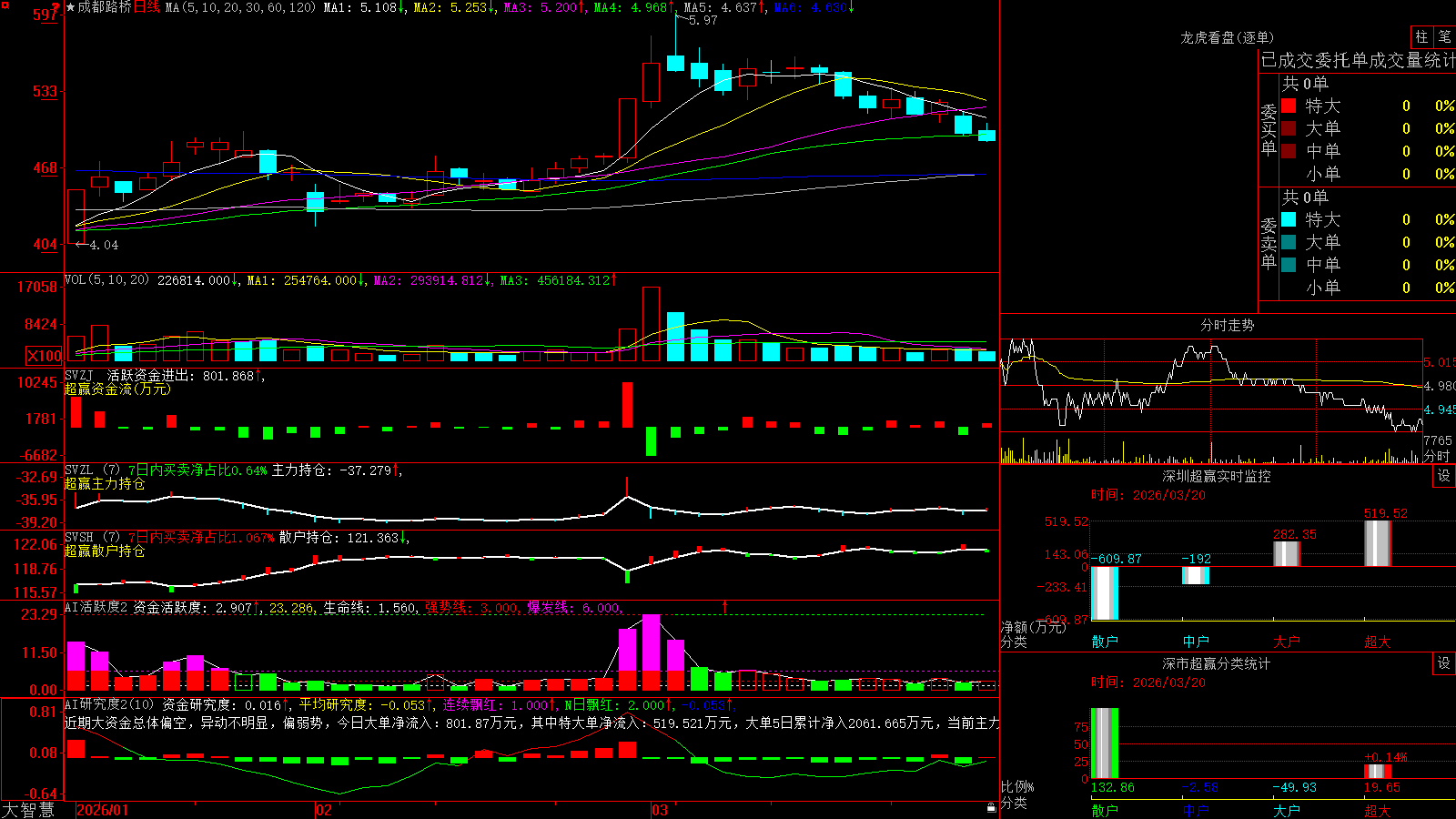Switch 龙虎看盘 to 柱 (bar) view
This screenshot has width=1456, height=819.
point(1421,36)
